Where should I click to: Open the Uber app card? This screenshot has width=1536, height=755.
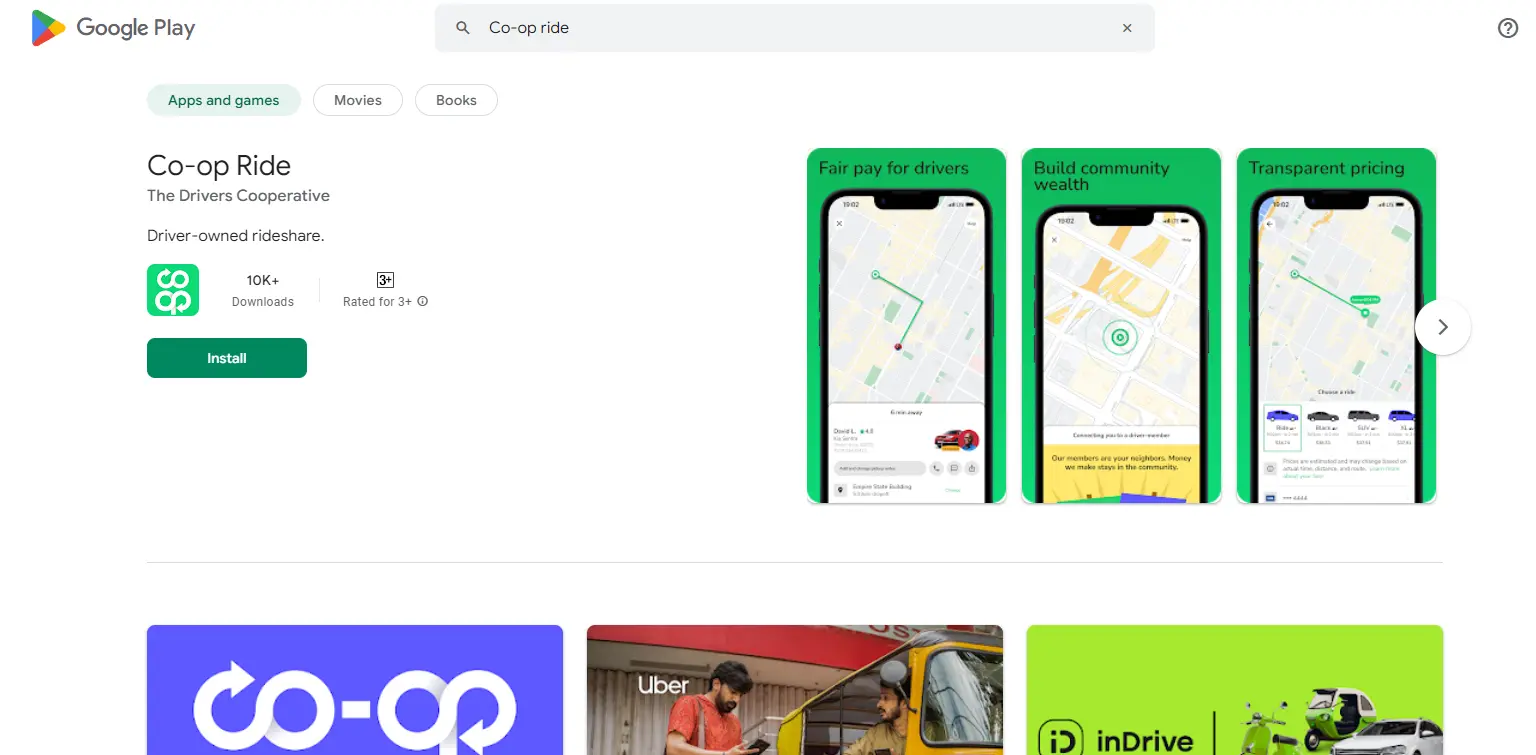(x=795, y=690)
